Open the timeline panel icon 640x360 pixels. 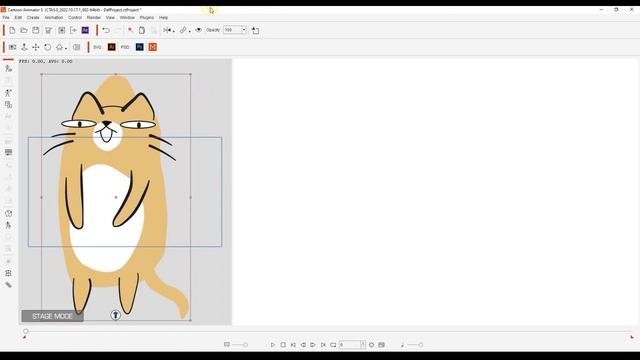pos(381,345)
